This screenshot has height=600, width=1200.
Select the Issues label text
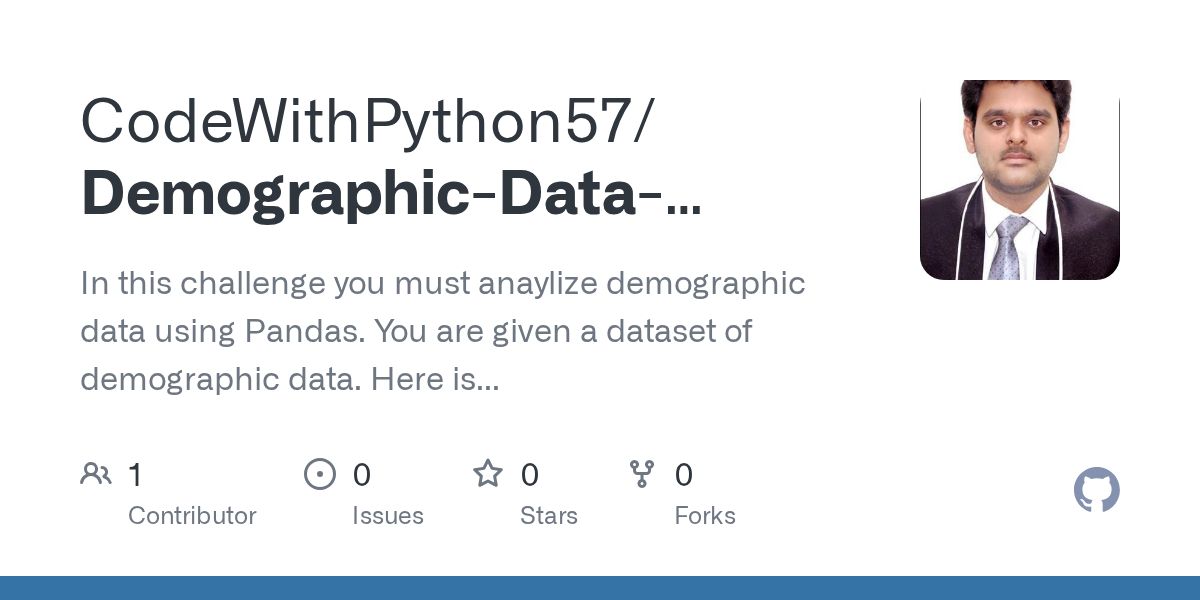click(x=387, y=516)
